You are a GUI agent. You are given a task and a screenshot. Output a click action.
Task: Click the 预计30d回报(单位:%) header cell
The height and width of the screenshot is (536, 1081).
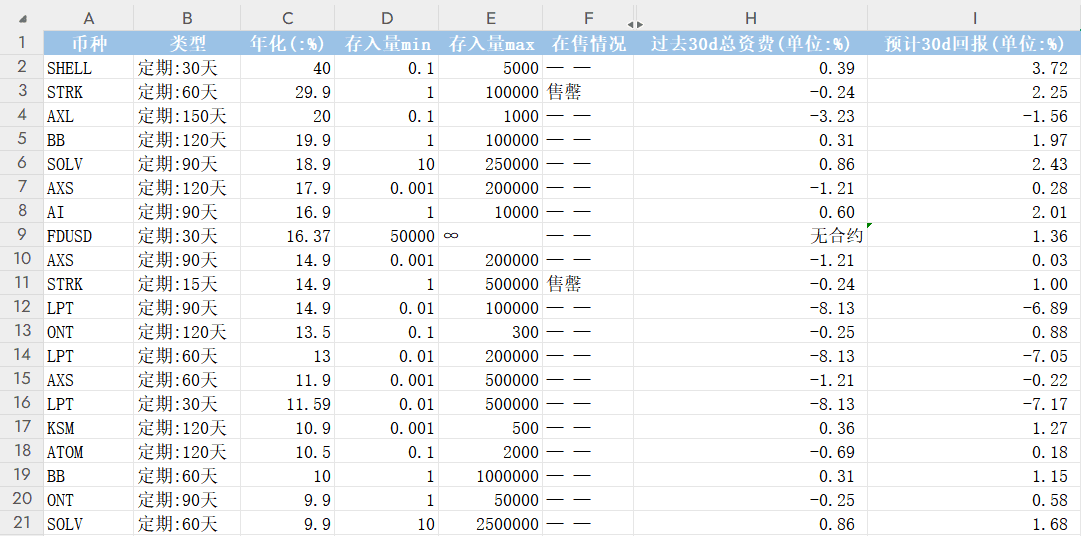click(974, 43)
